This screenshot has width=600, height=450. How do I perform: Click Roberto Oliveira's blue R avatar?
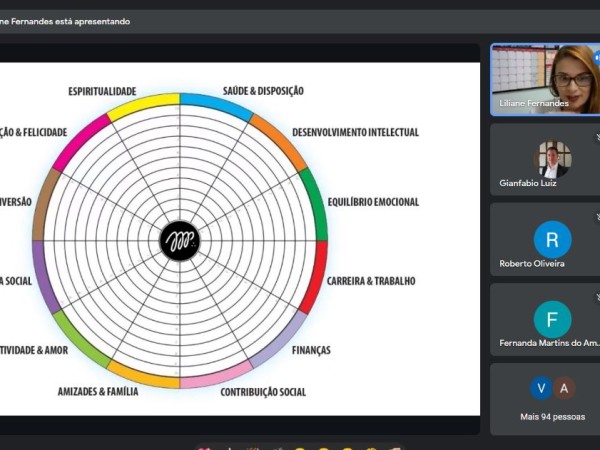[x=552, y=240]
